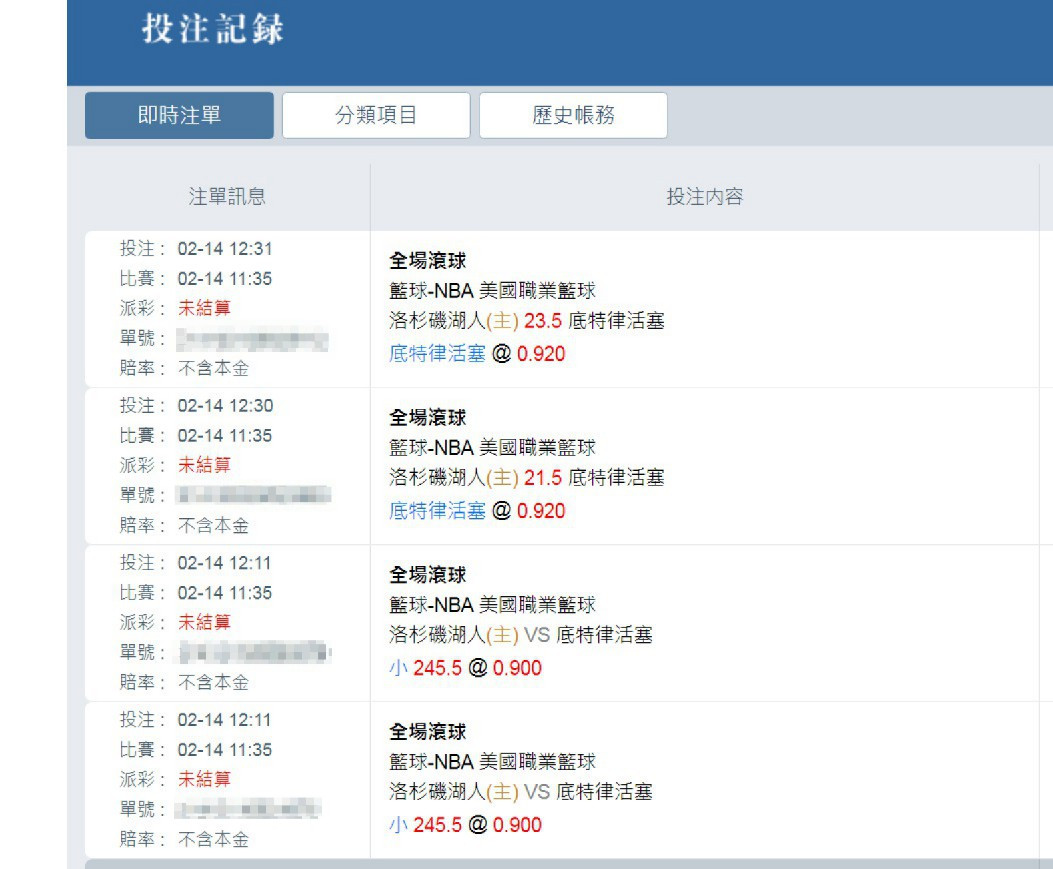The height and width of the screenshot is (869, 1053).
Task: Click the 21.5 handicap line 洛杉磯湖人 matchup
Action: [x=526, y=478]
